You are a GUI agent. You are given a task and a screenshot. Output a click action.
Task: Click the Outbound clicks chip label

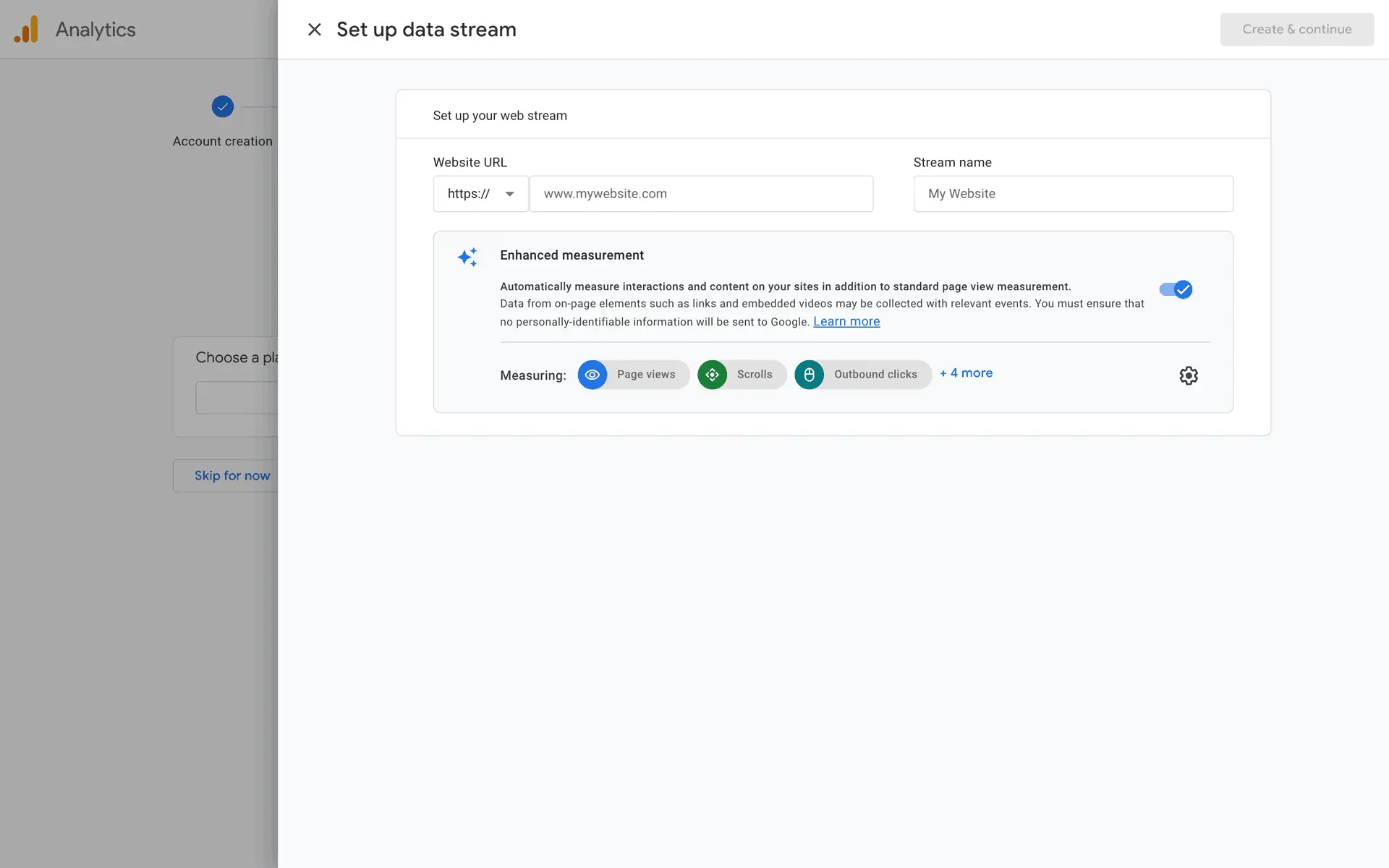[875, 375]
